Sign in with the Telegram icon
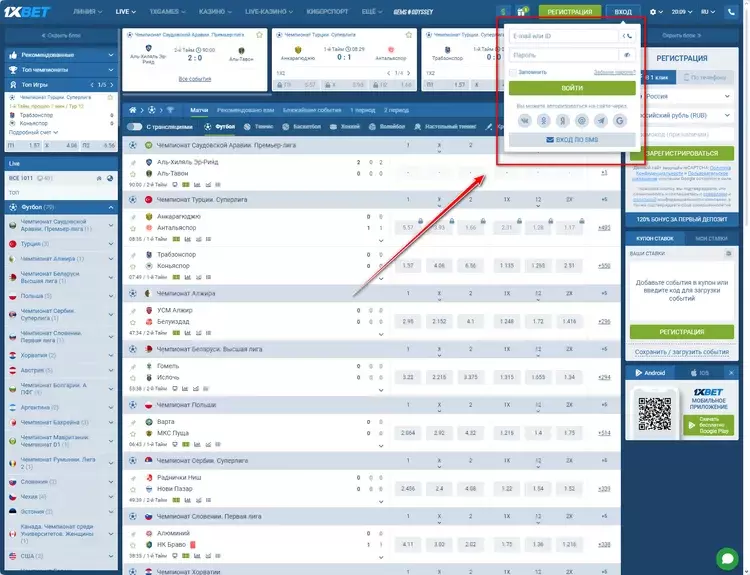 click(601, 121)
